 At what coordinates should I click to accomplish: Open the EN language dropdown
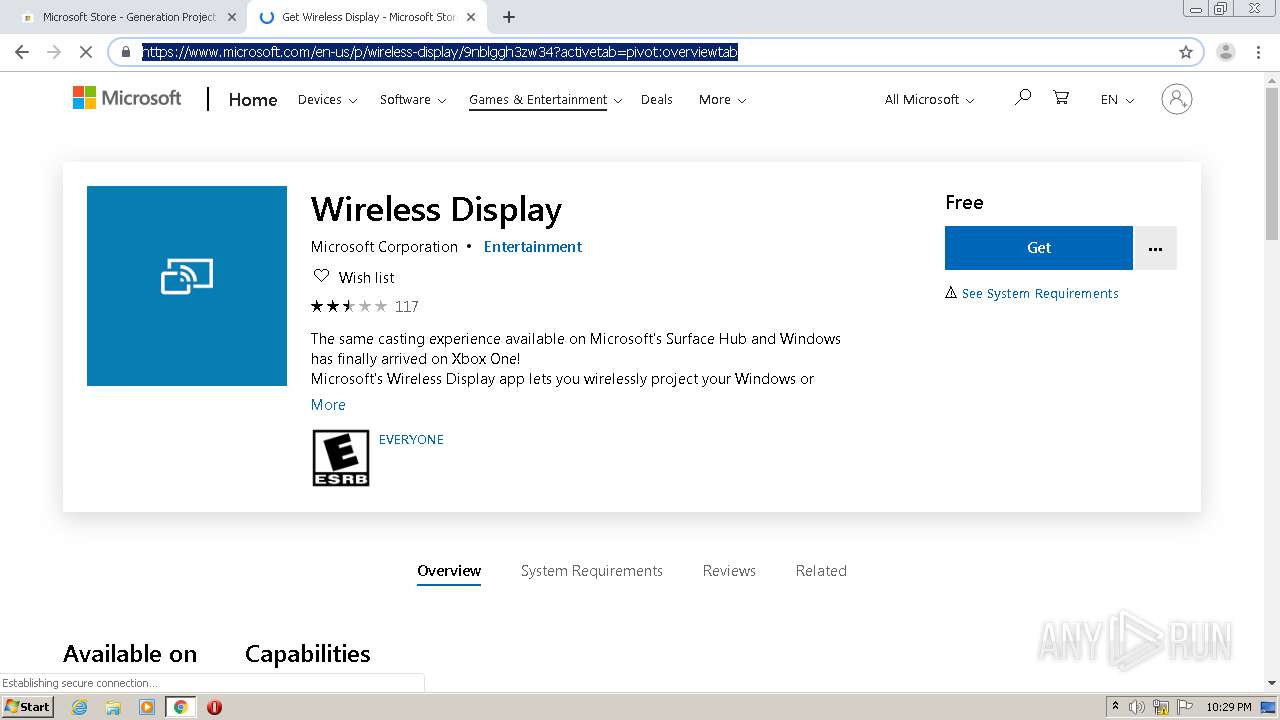1117,100
